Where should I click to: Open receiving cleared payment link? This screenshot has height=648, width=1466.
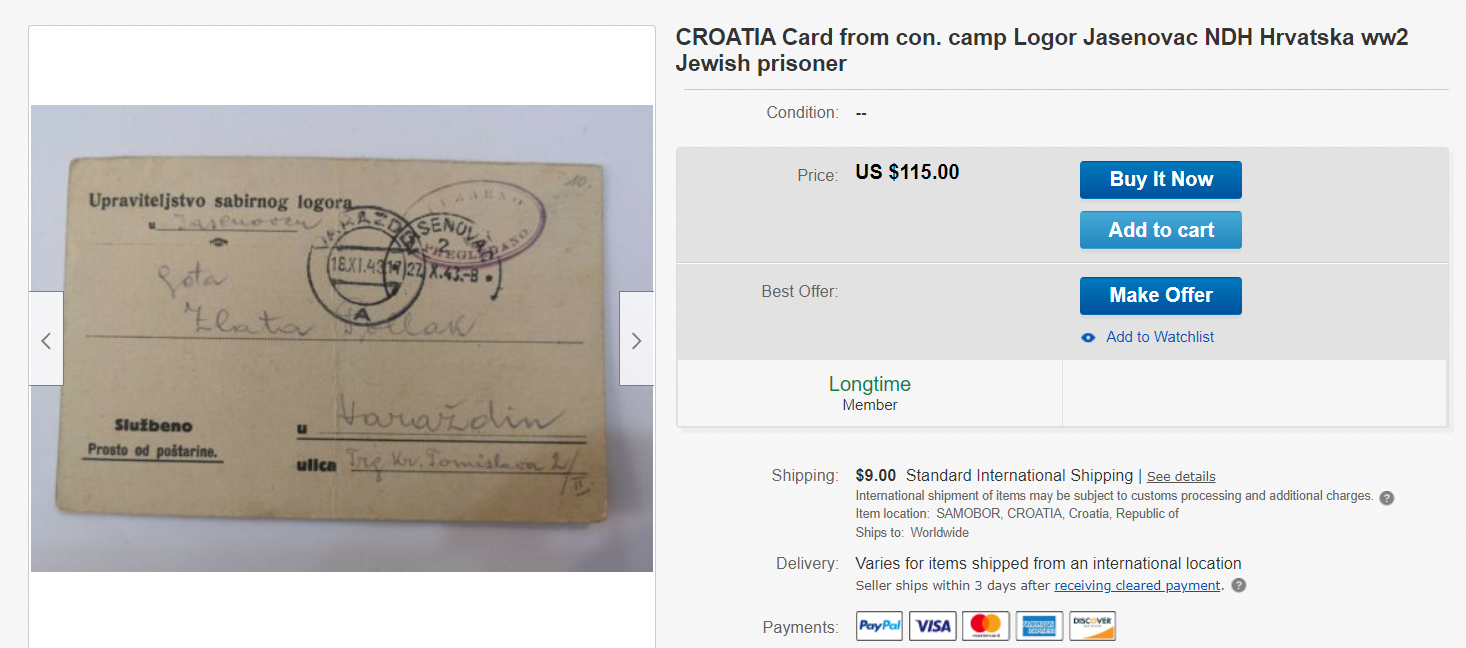tap(1137, 586)
